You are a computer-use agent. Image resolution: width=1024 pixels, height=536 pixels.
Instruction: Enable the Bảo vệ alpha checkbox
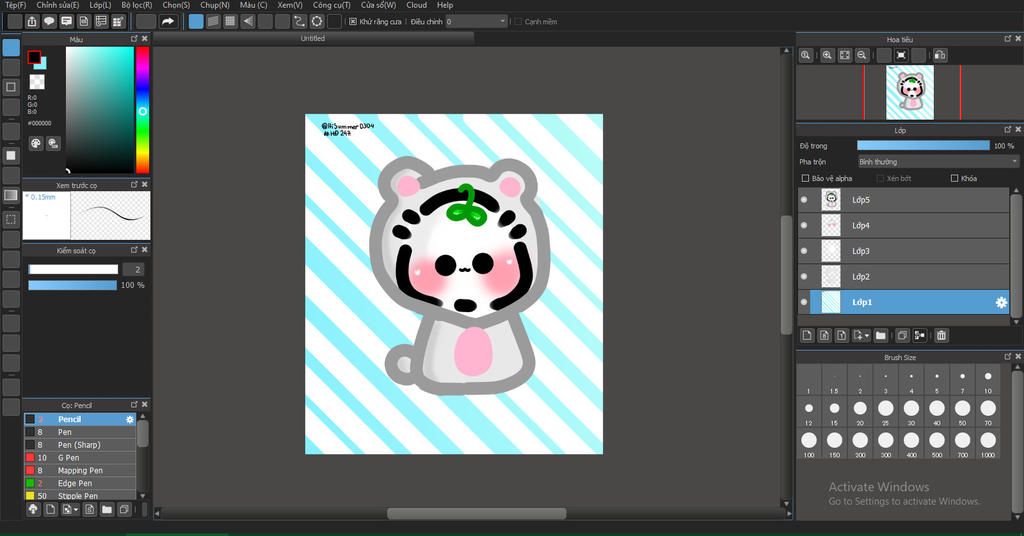coord(805,178)
